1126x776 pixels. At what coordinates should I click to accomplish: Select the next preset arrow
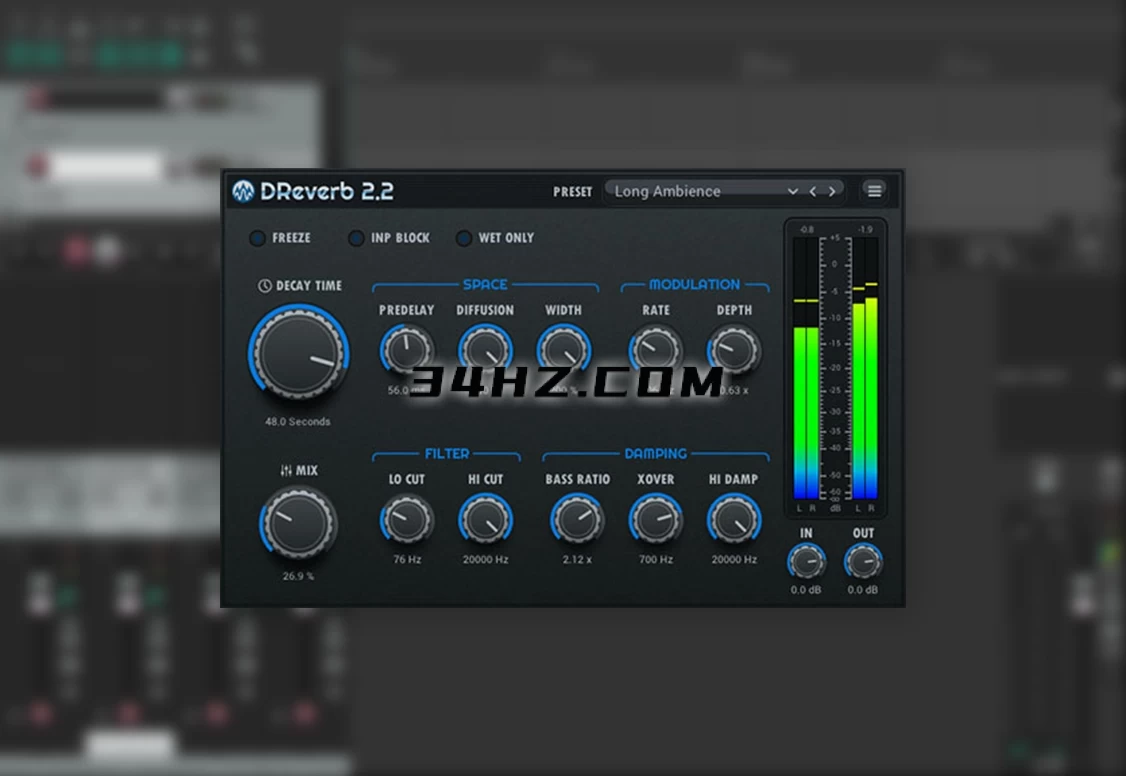(x=834, y=191)
